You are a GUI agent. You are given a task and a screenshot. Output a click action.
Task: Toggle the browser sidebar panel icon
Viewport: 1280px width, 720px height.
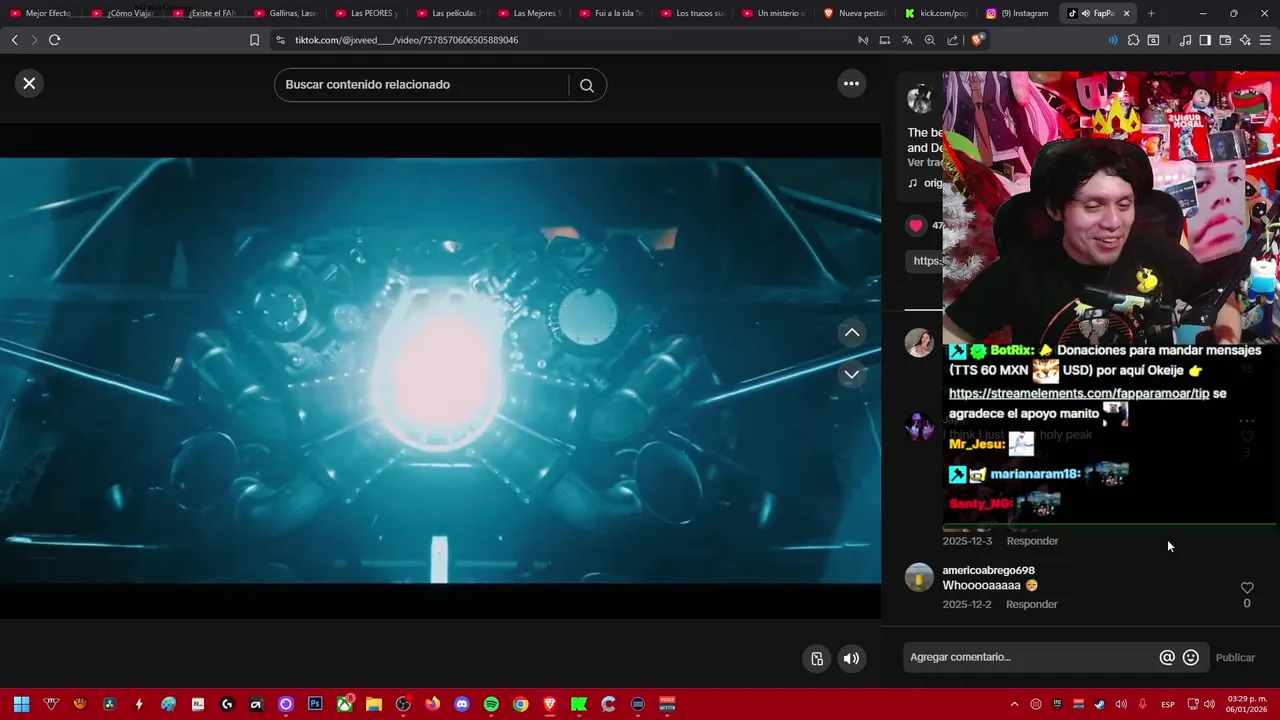tap(1205, 40)
